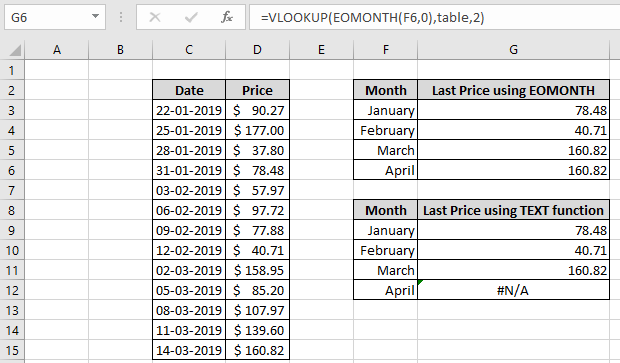620x363 pixels.
Task: Select row 6 header
Action: pos(12,170)
